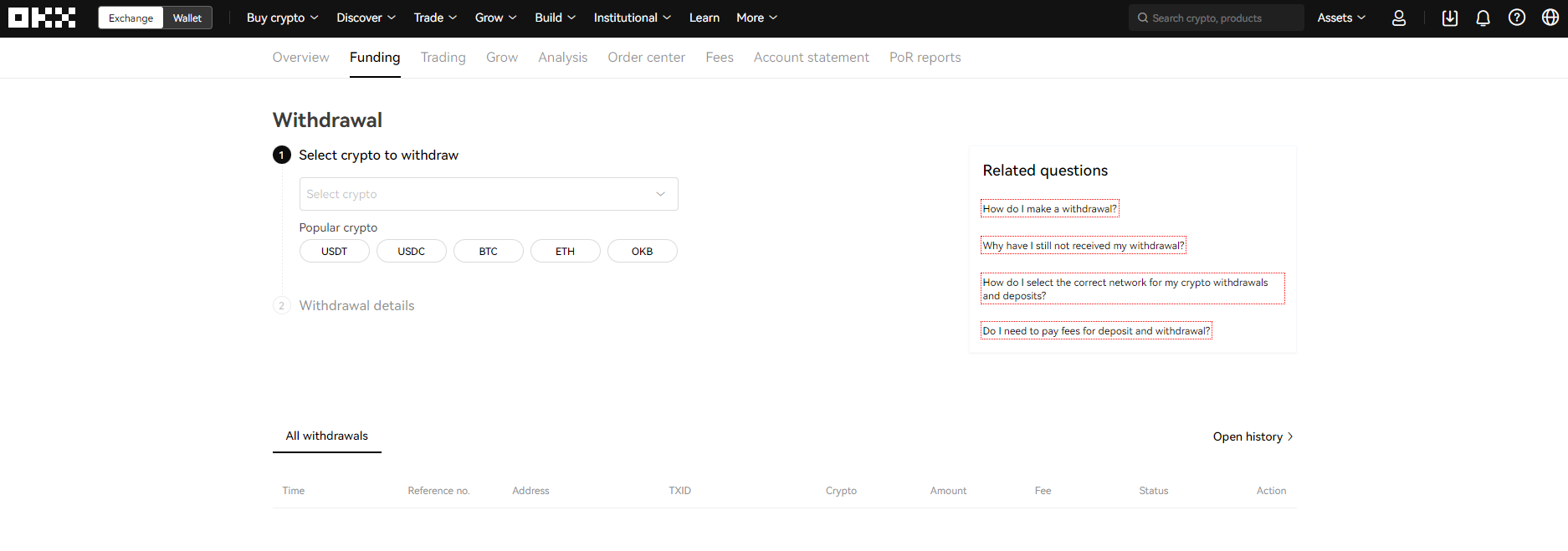This screenshot has width=1568, height=551.
Task: Open the Analysis tab
Action: 563,58
